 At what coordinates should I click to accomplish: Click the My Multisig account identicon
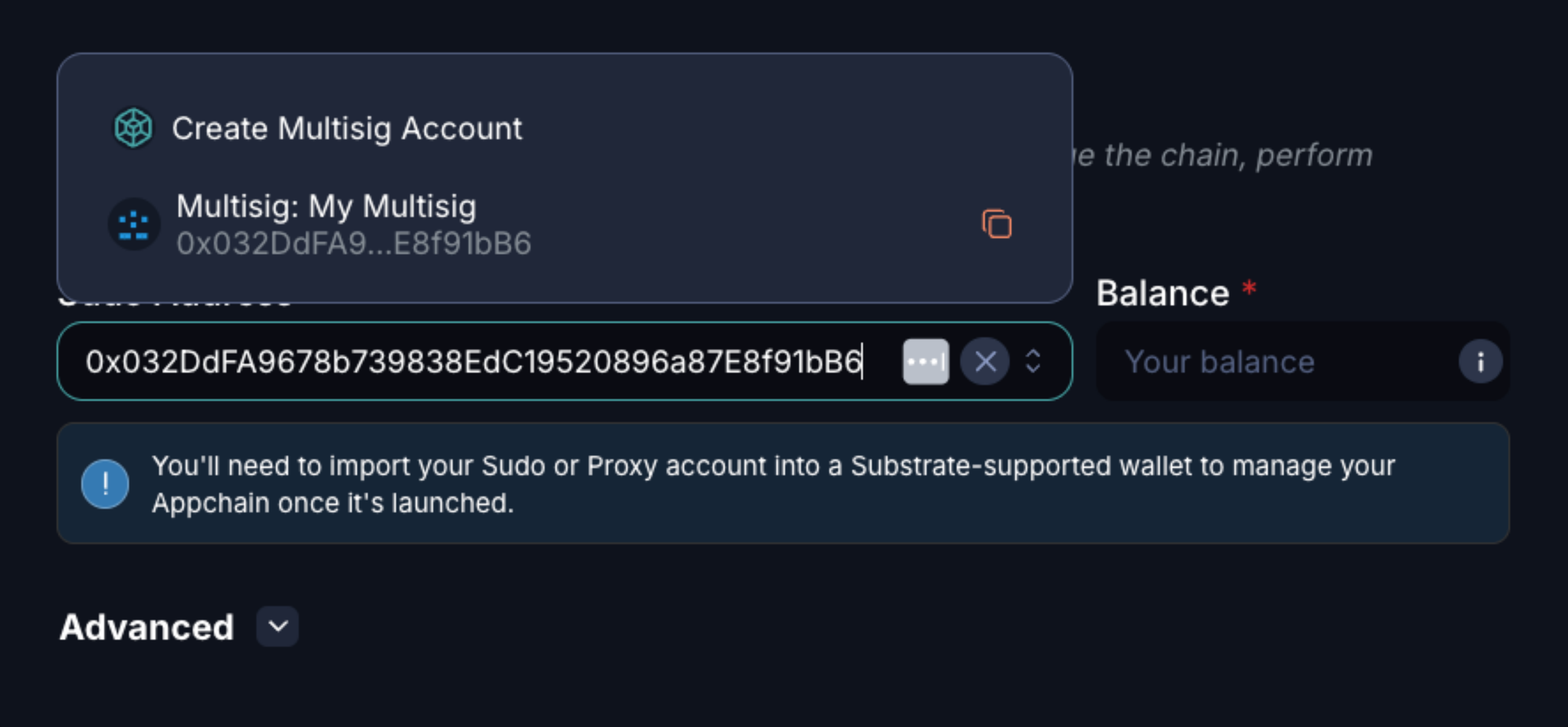[134, 224]
